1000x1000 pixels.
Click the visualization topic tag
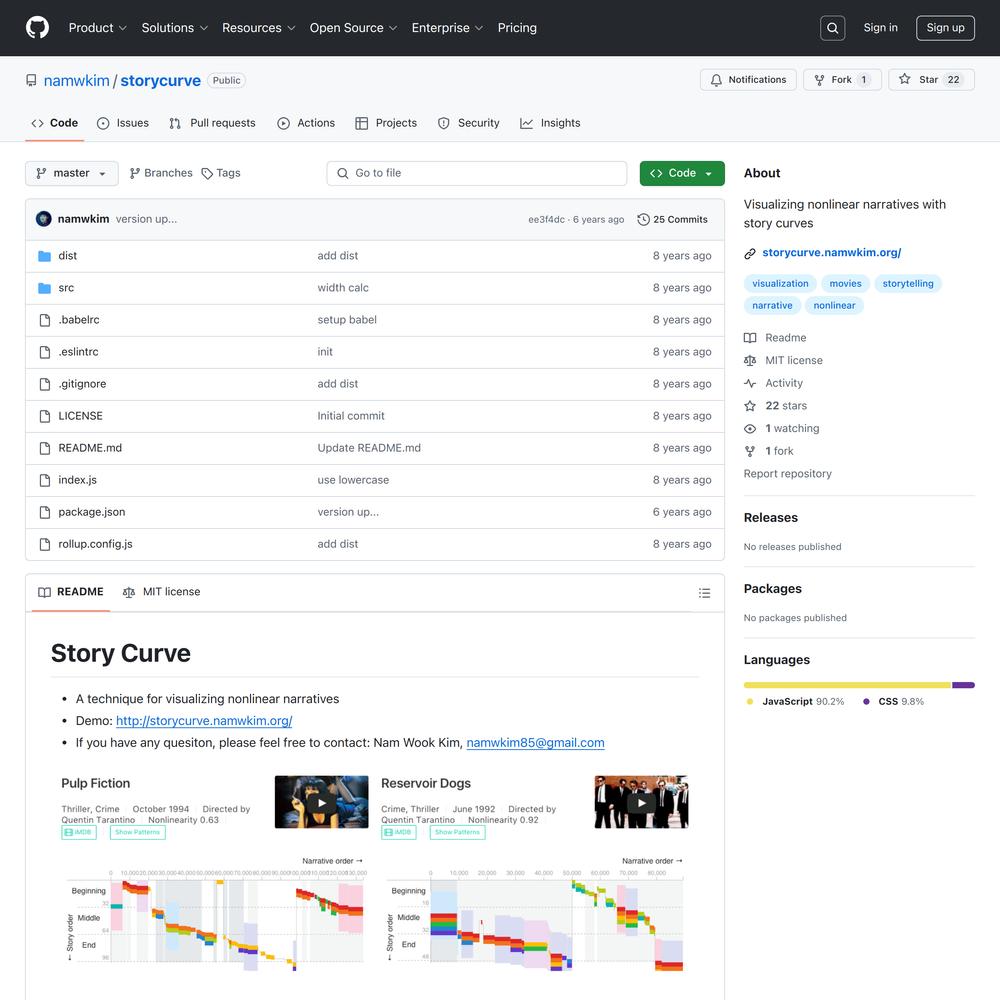click(780, 284)
